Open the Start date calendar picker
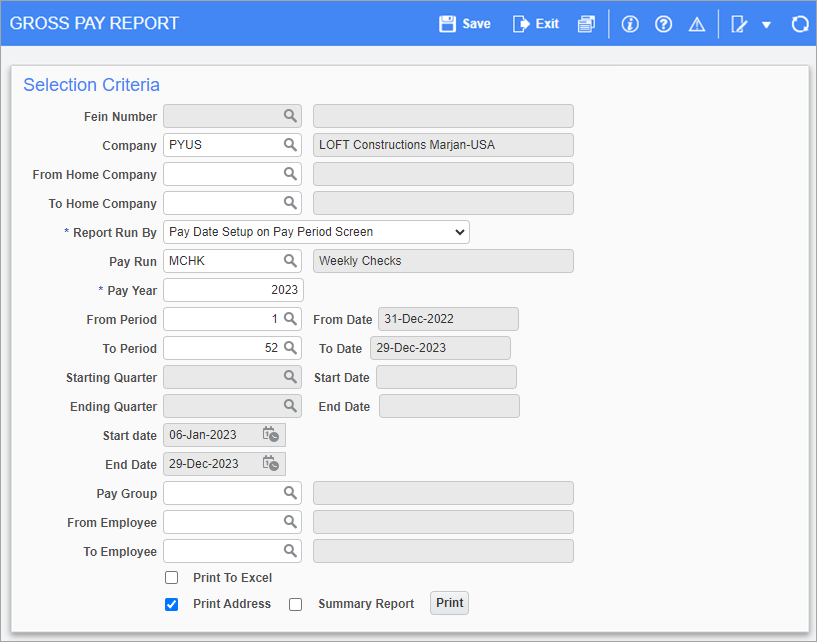The width and height of the screenshot is (817, 642). click(x=270, y=435)
